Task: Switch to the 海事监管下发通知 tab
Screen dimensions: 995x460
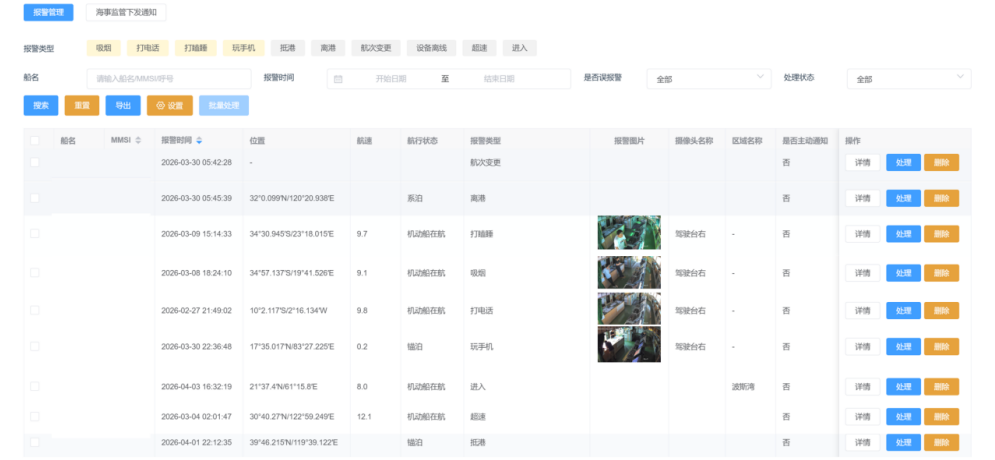Action: [126, 13]
